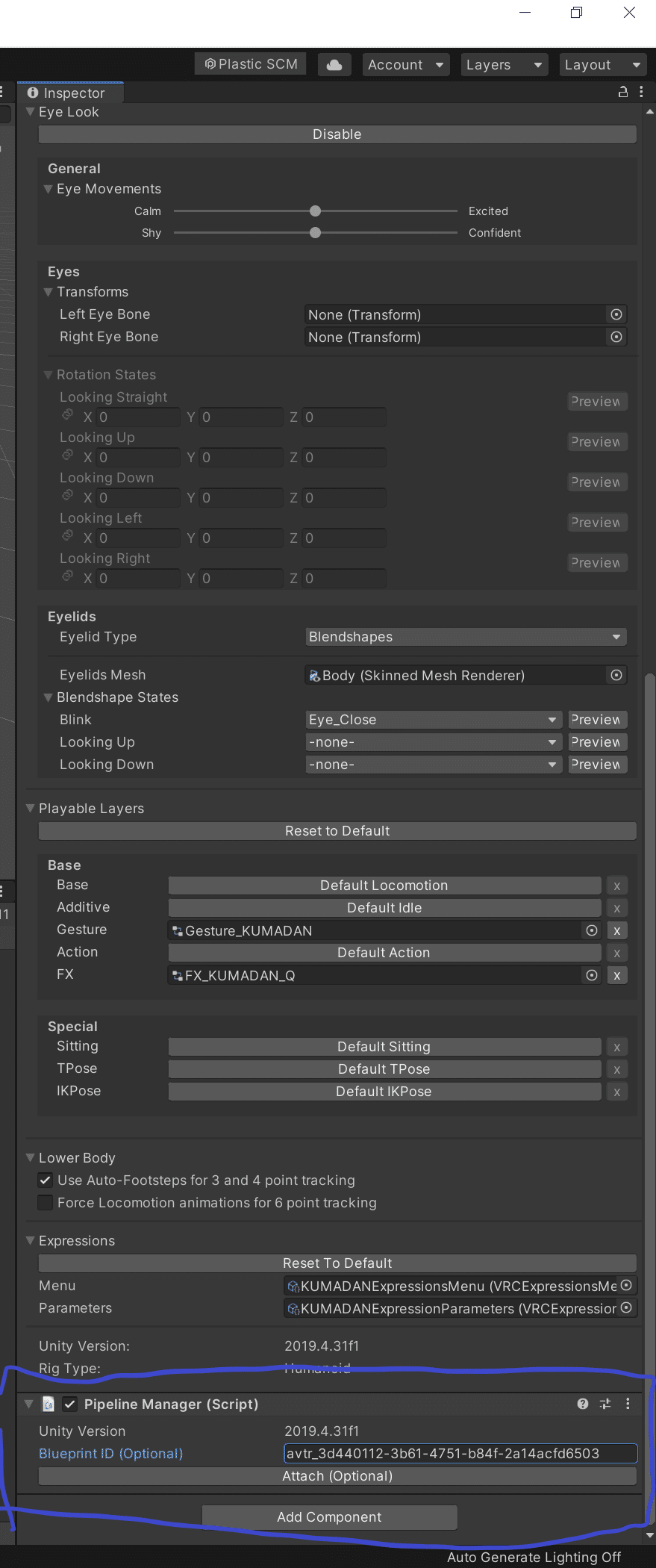Collapse the Lower Body section
The width and height of the screenshot is (656, 1568).
coord(31,1157)
